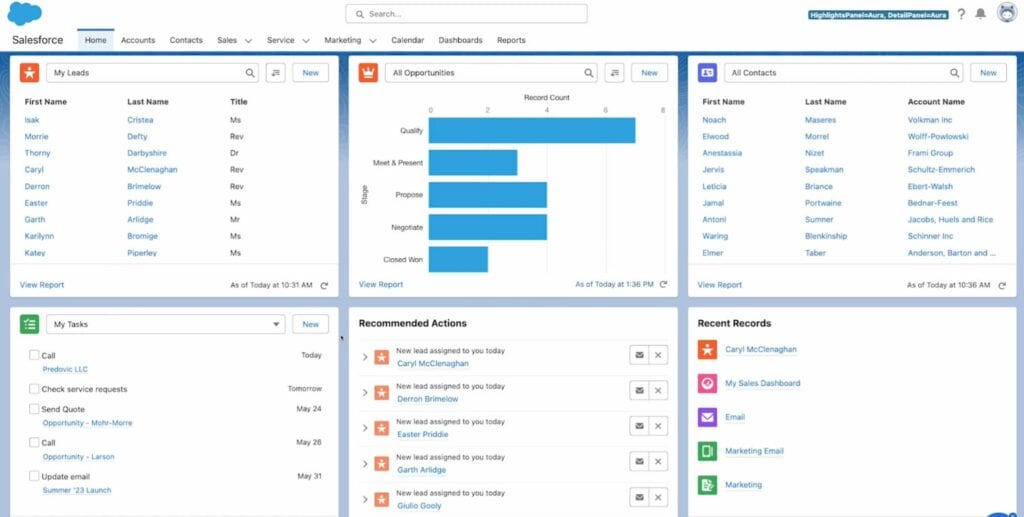Check the Check service requests task
The height and width of the screenshot is (517, 1024).
(34, 389)
